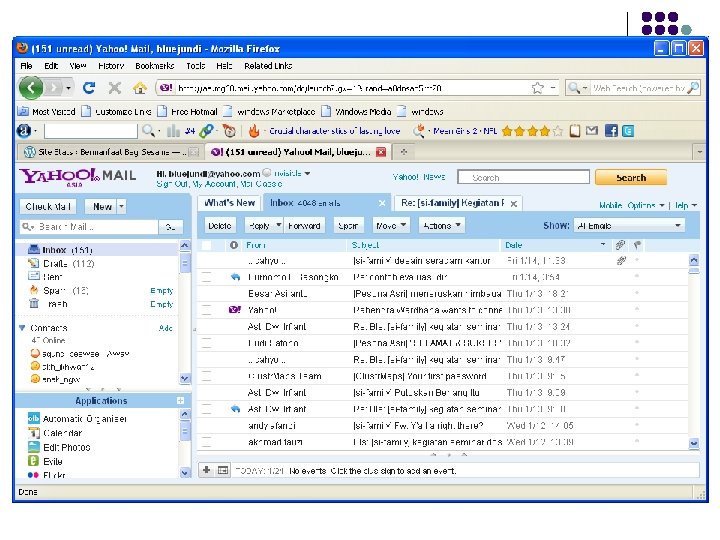The image size is (720, 540).
Task: Click the Delete button
Action: click(219, 225)
